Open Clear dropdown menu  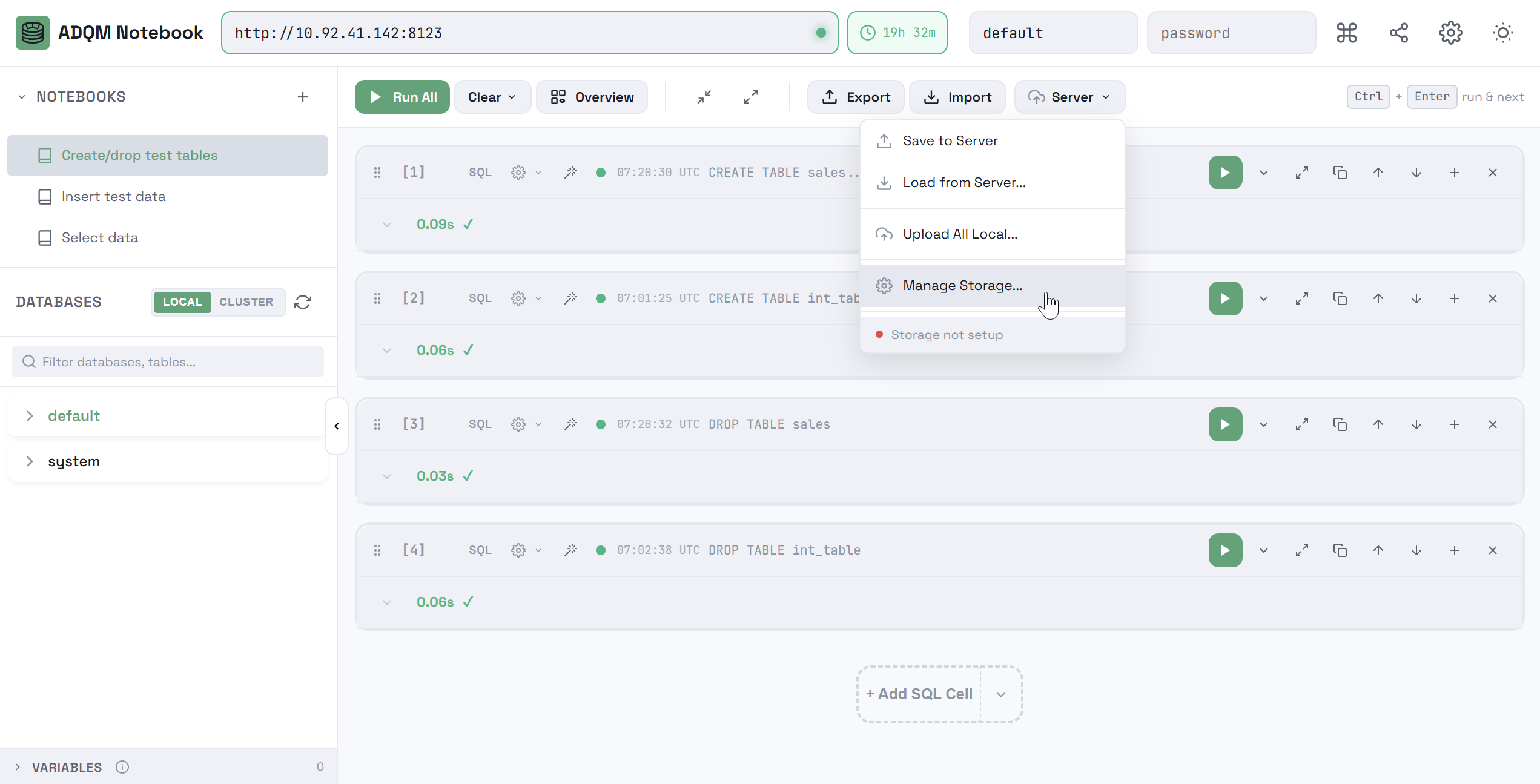click(492, 97)
